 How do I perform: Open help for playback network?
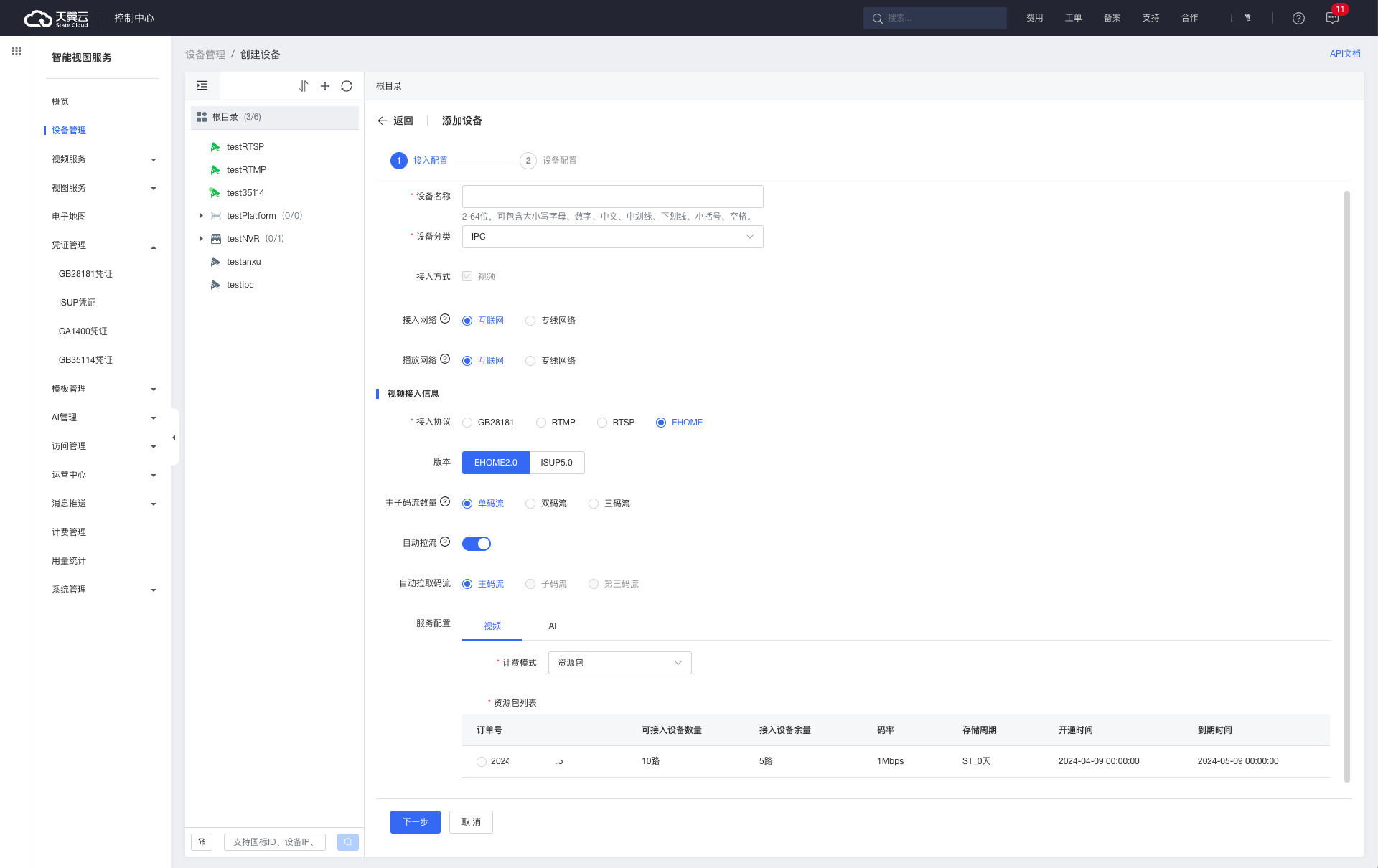(445, 359)
